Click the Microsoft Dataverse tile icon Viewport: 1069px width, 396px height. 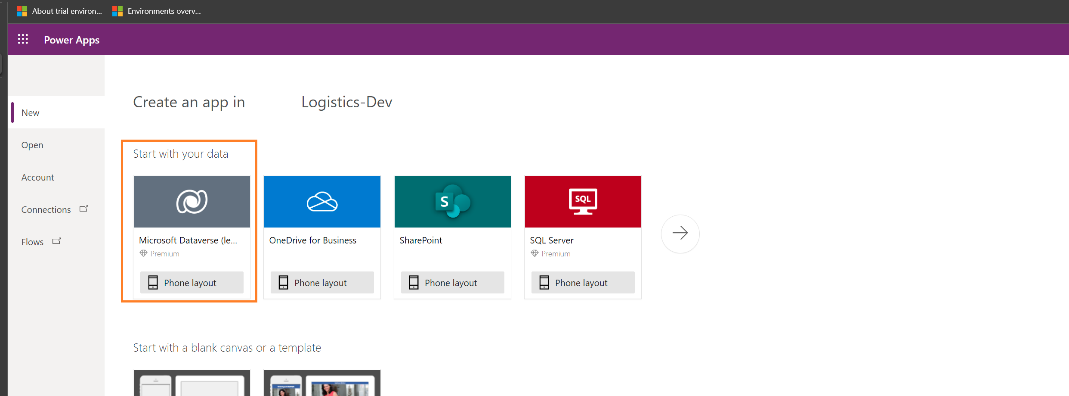pos(192,202)
